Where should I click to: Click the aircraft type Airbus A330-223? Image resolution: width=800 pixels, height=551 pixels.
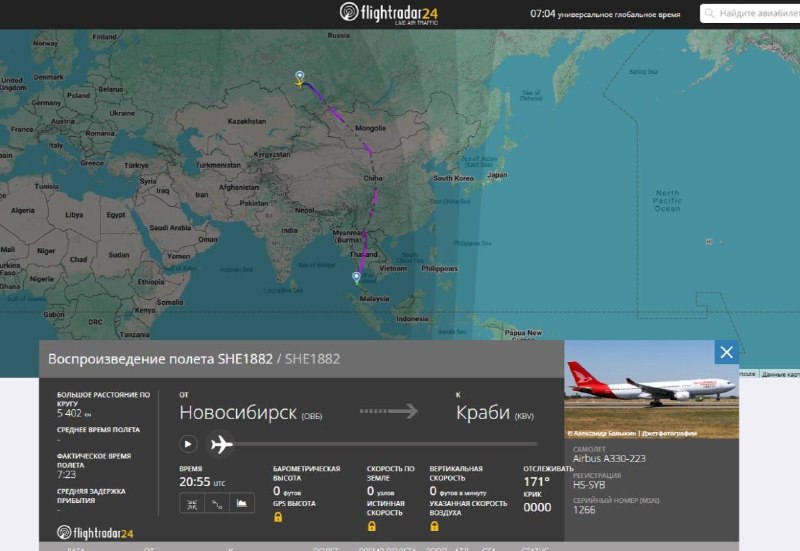pyautogui.click(x=609, y=458)
